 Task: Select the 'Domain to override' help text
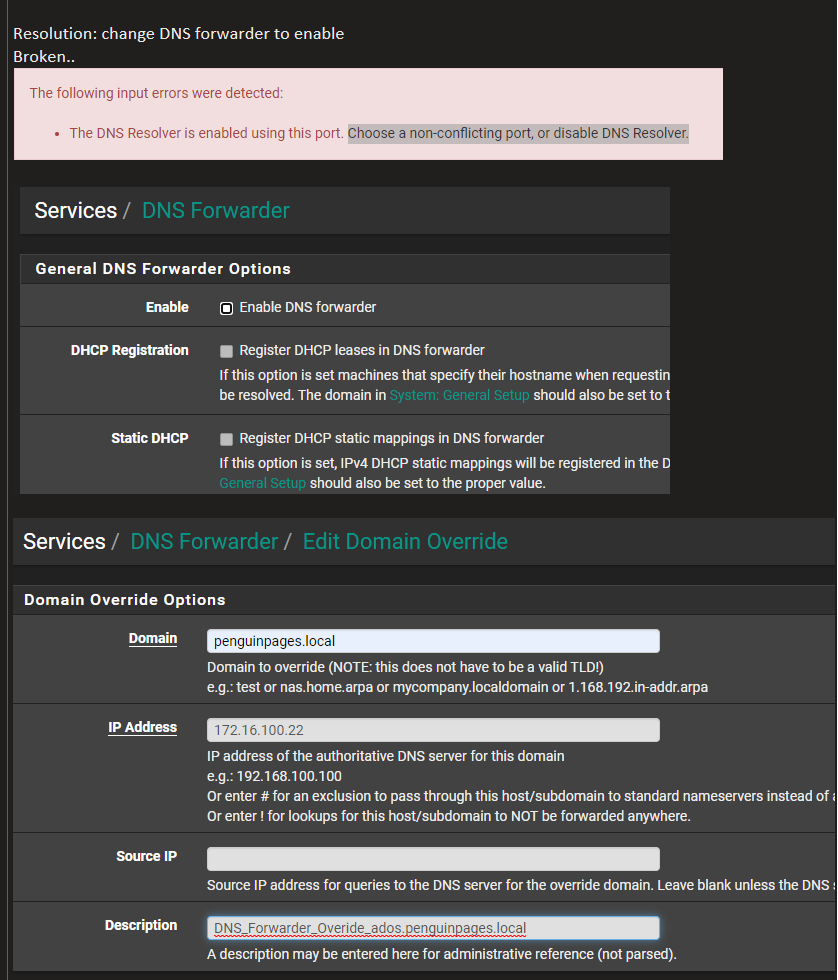tap(405, 668)
